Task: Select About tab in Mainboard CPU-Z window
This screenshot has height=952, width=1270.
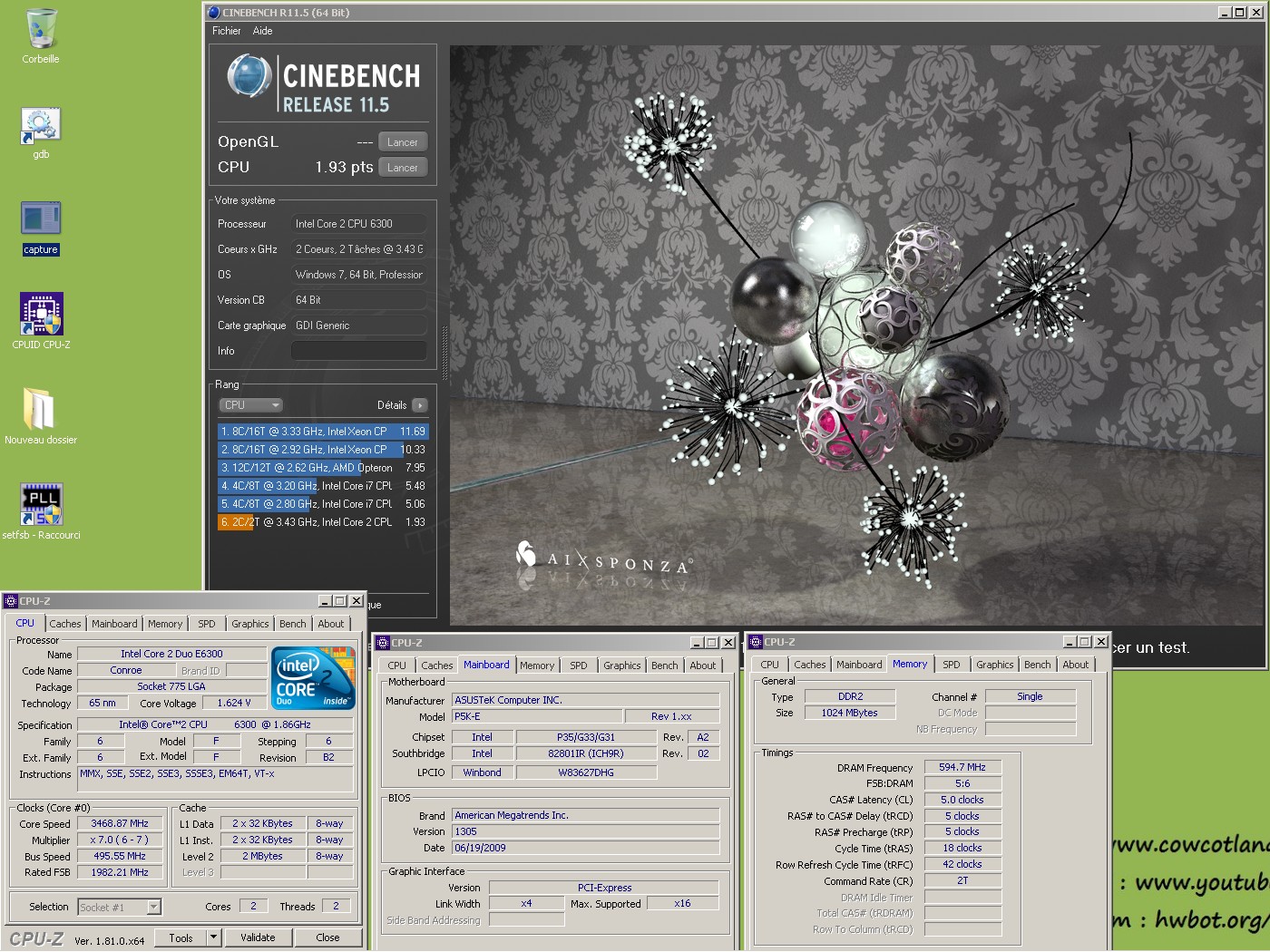Action: [702, 665]
